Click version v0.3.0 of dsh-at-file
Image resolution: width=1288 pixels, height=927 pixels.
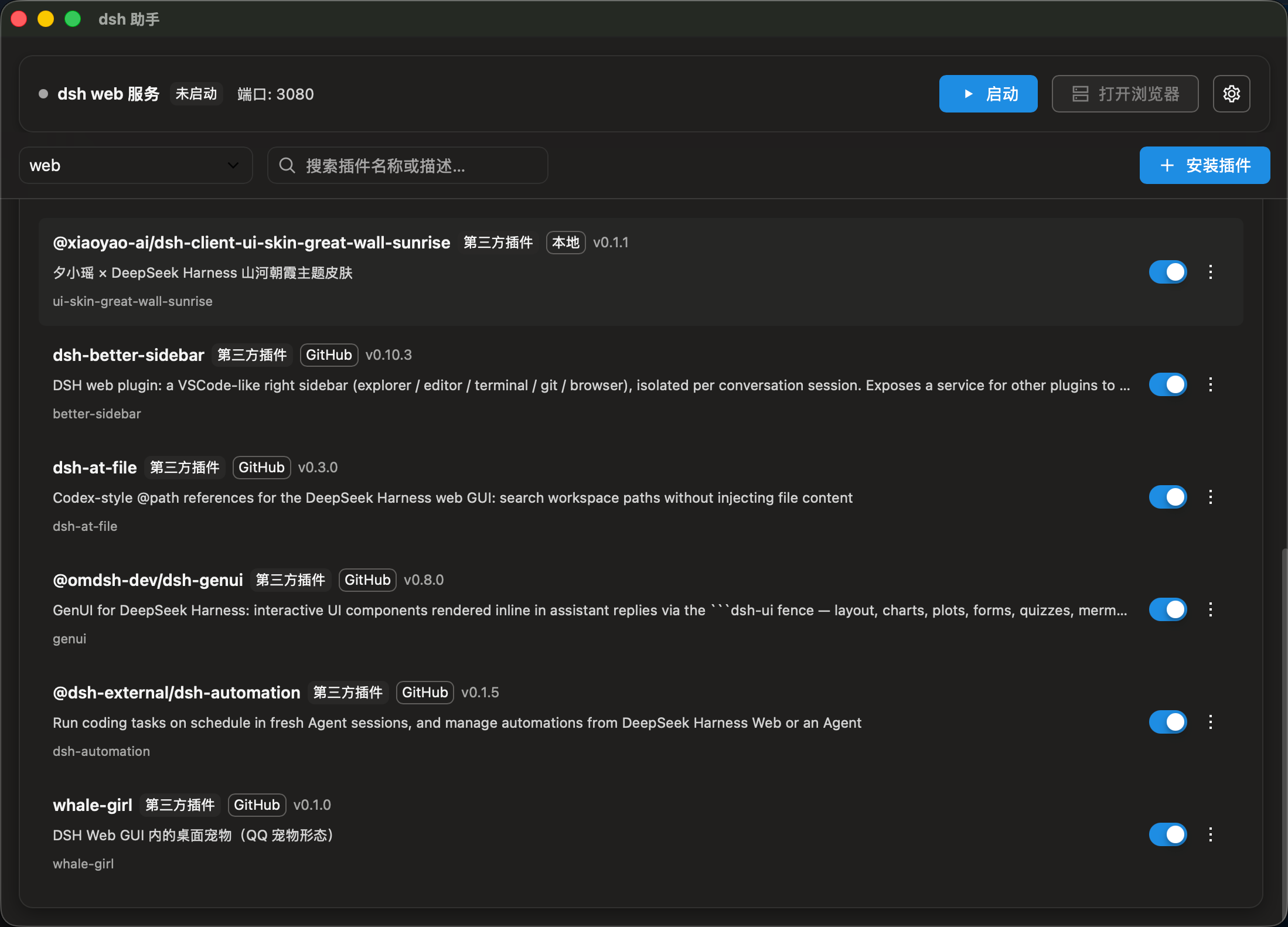tap(318, 468)
